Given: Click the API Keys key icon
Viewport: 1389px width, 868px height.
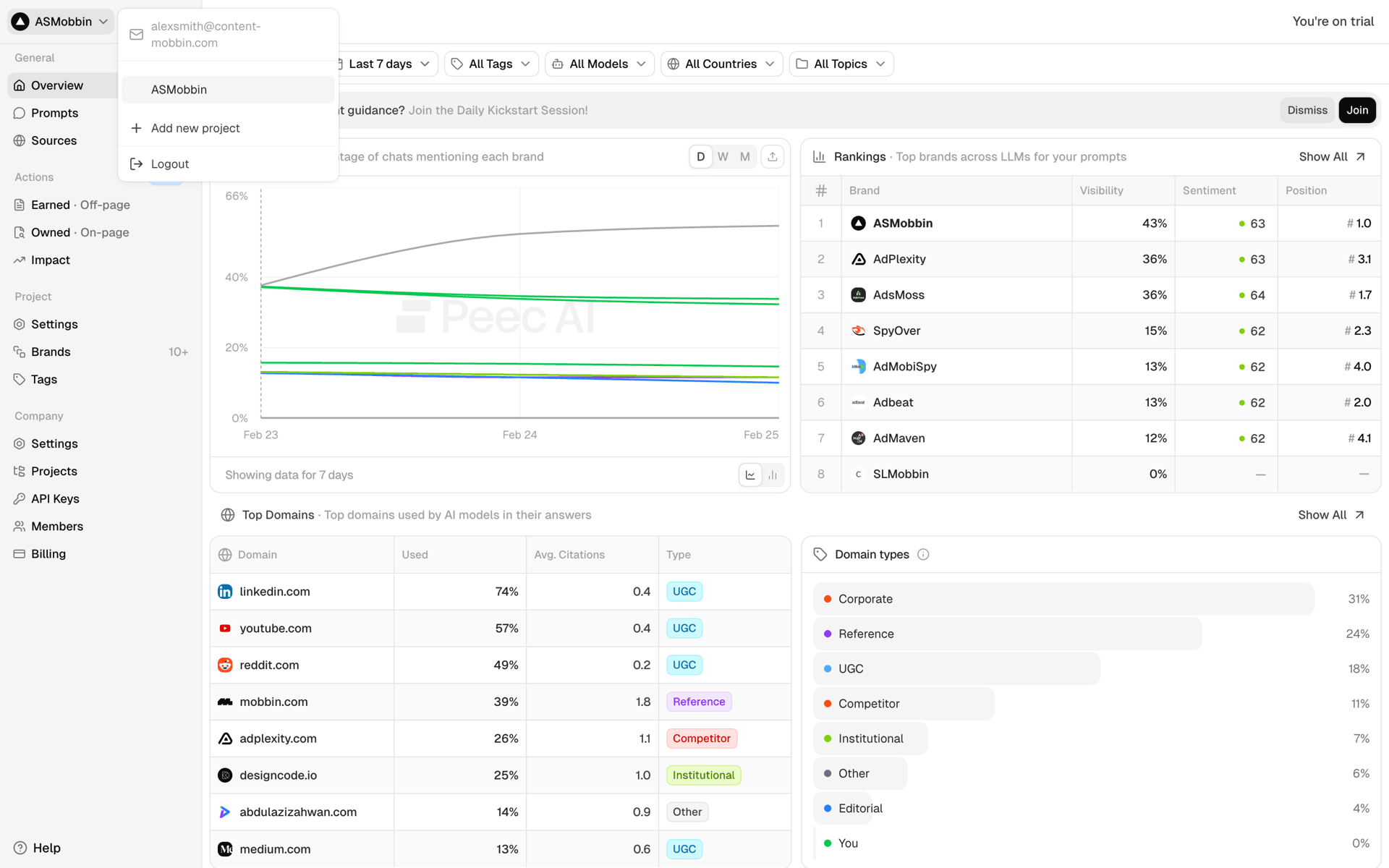Looking at the screenshot, I should tap(20, 499).
